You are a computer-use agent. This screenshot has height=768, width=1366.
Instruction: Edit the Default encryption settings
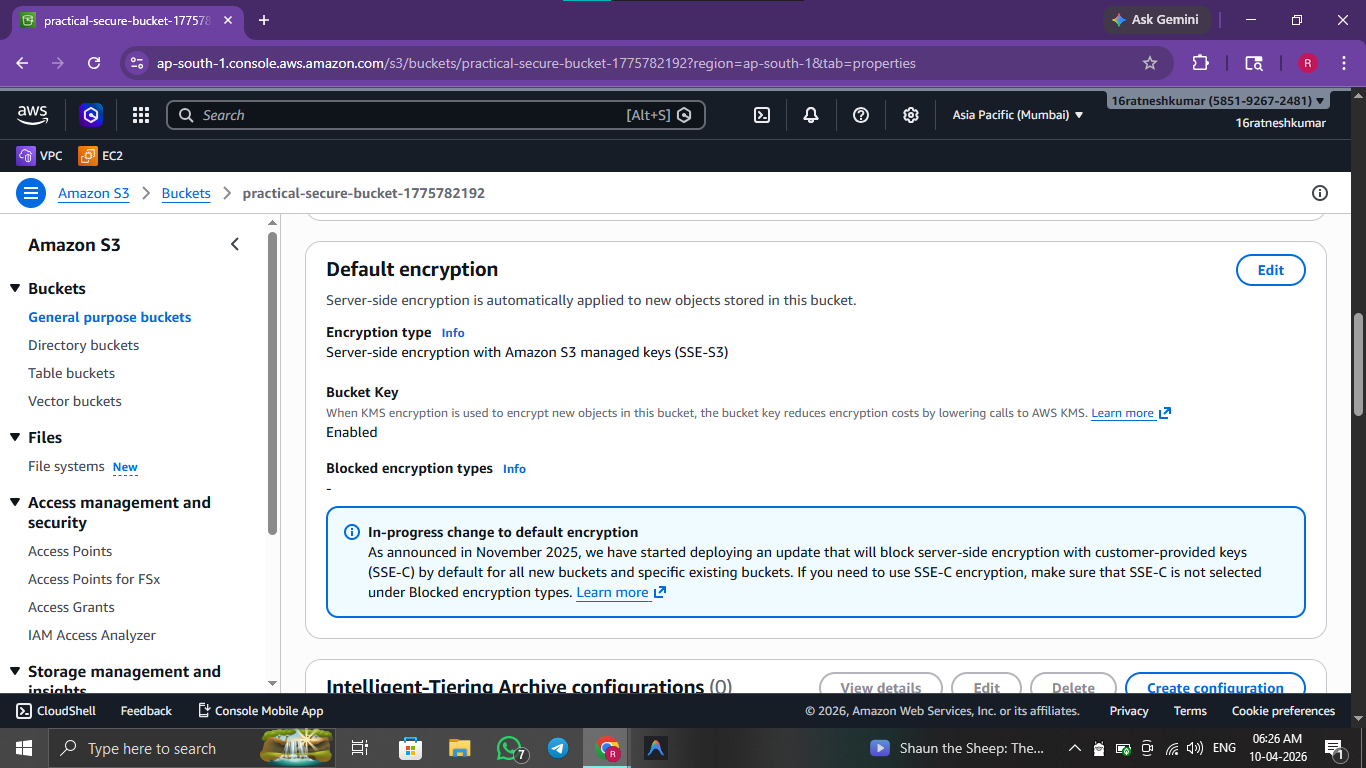point(1271,270)
